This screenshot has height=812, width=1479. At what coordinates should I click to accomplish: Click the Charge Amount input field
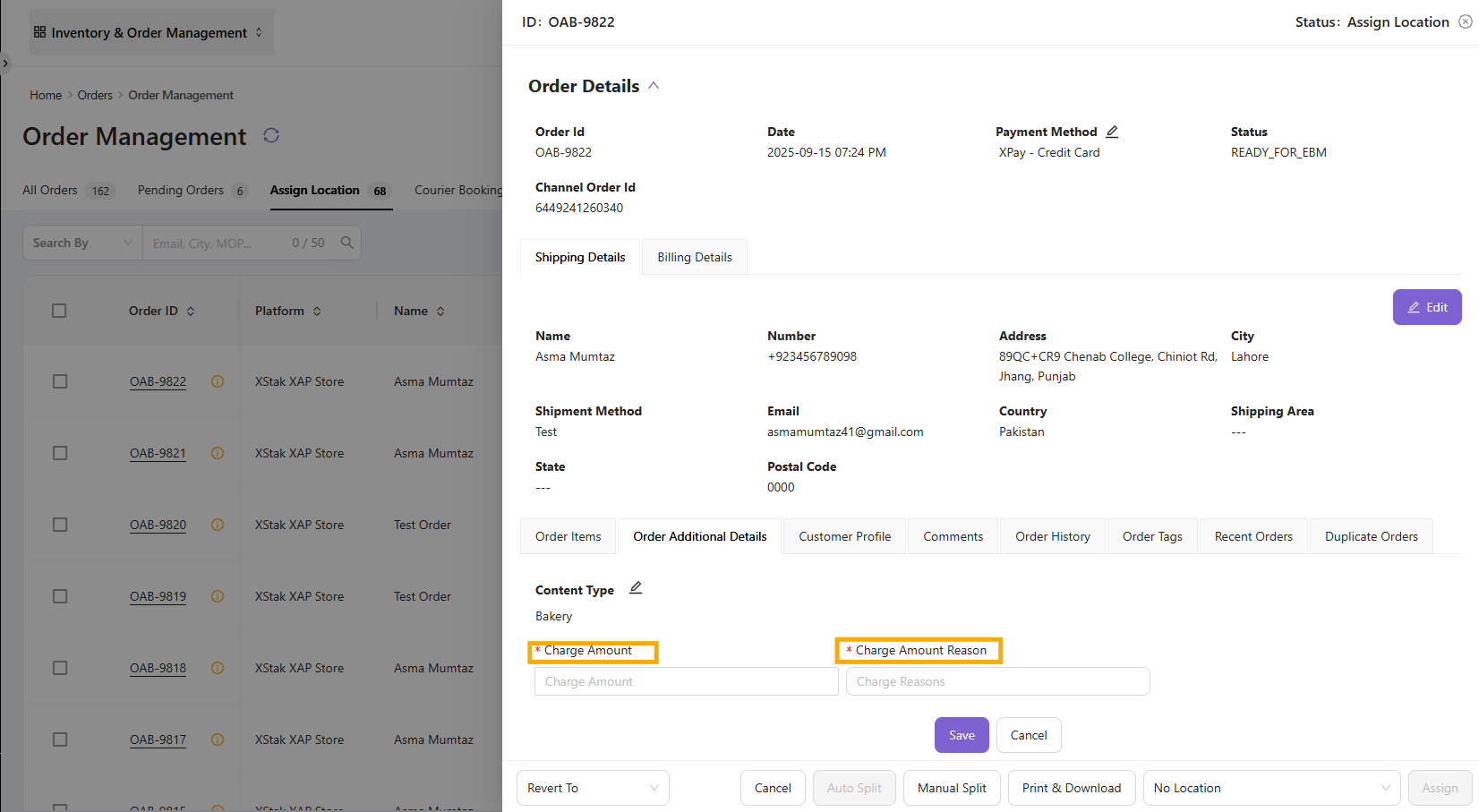[x=686, y=681]
